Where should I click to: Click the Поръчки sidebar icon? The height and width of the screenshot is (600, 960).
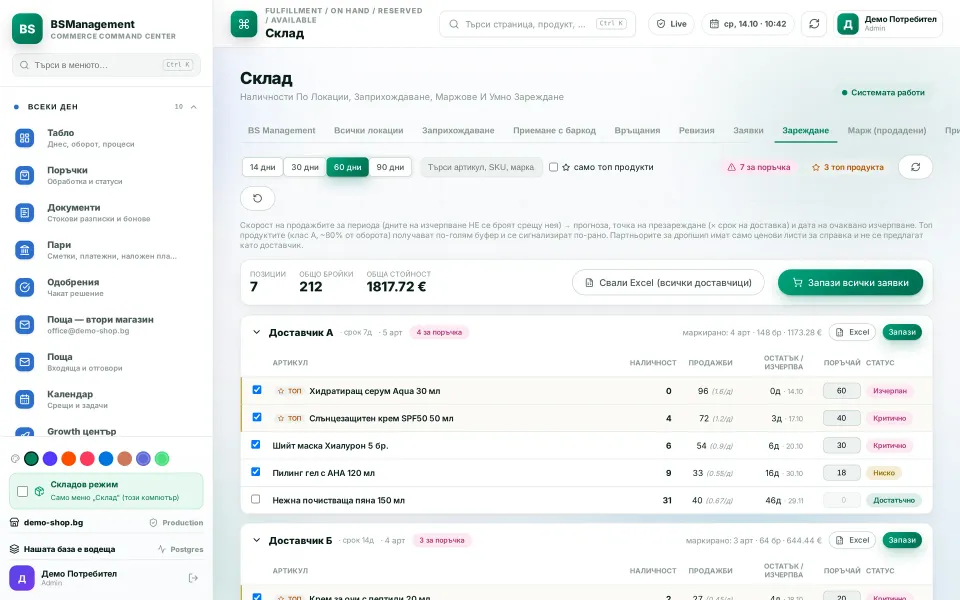[24, 175]
